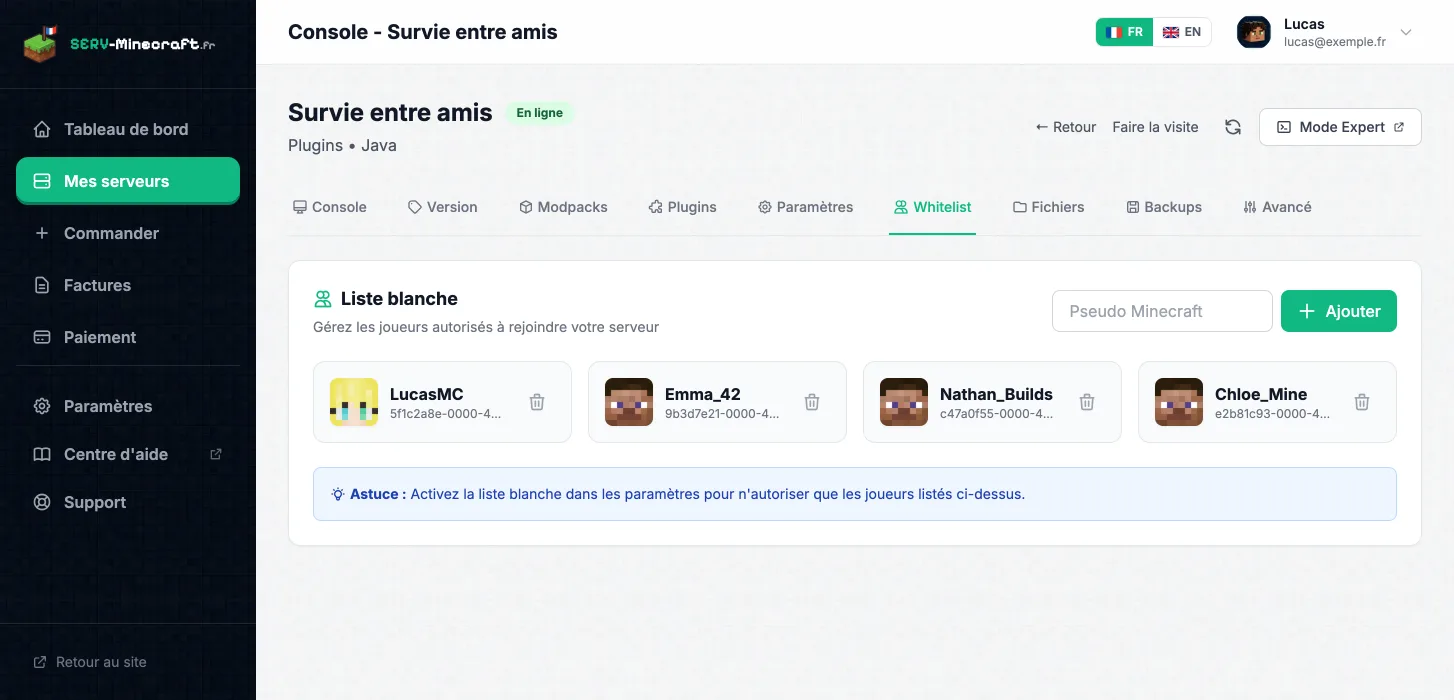This screenshot has height=700, width=1454.
Task: Click the SERV-Minecraft.fr logo
Action: tap(119, 43)
